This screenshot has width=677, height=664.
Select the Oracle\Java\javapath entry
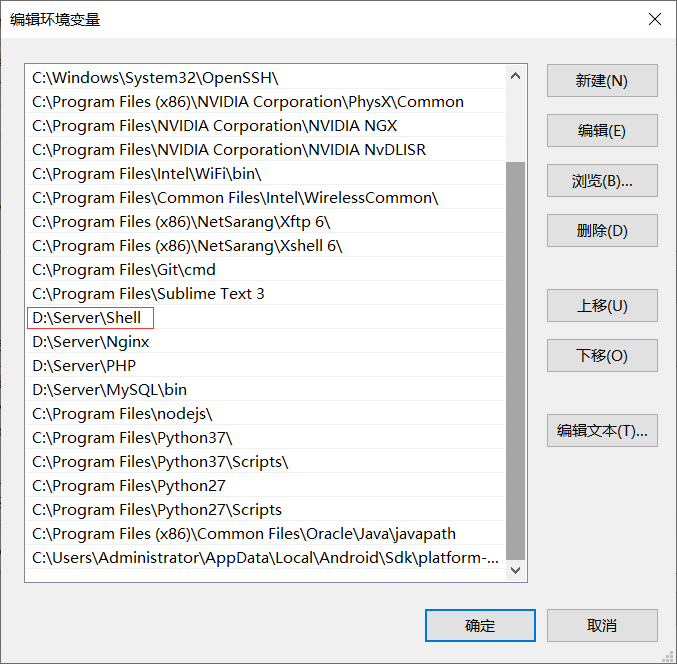(265, 534)
